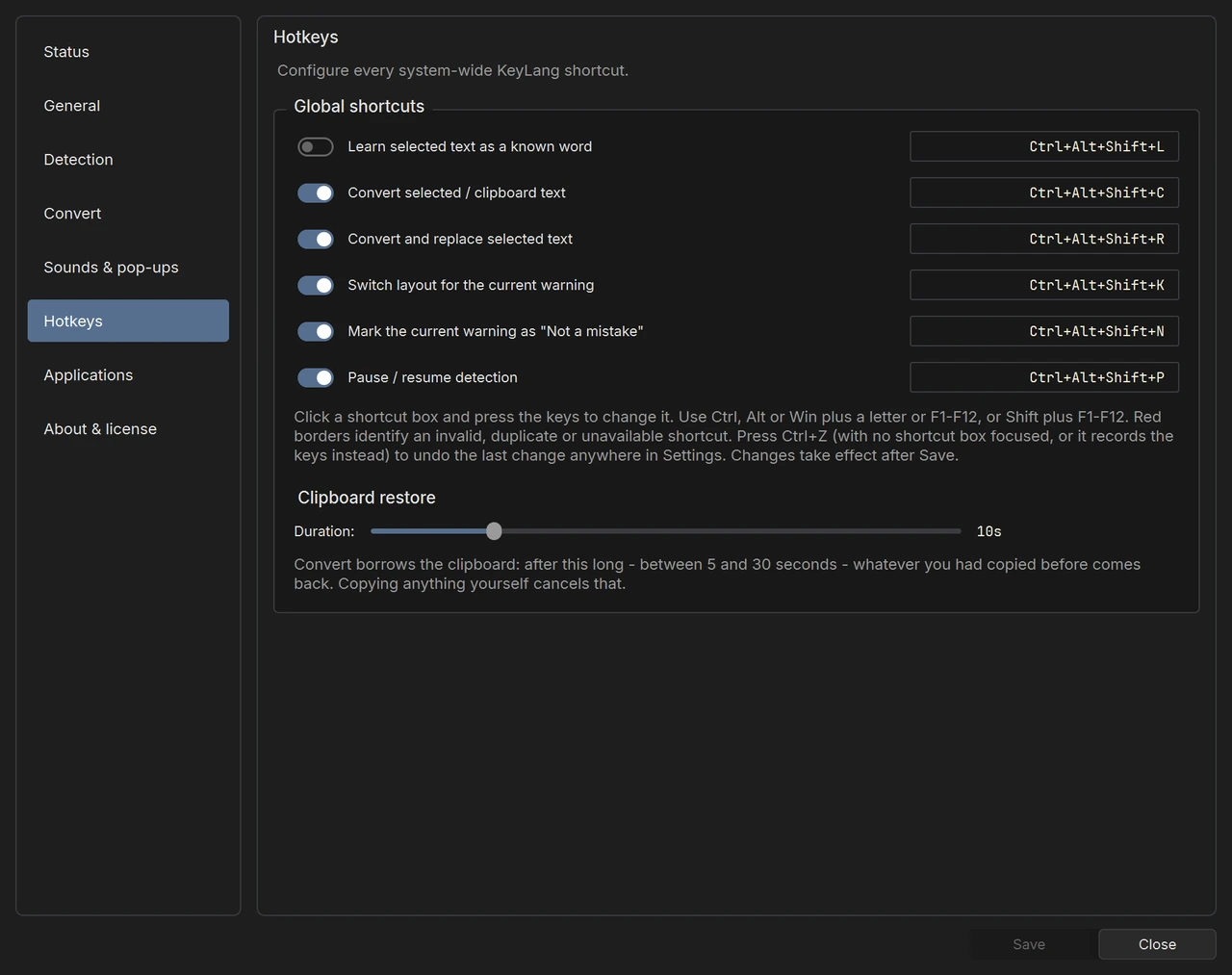Open About & license page
The image size is (1232, 975).
coord(128,429)
